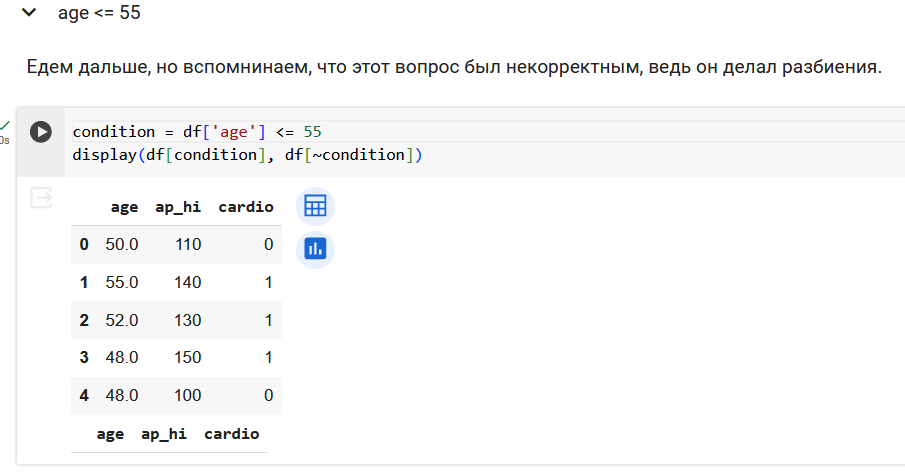Place cursor in the 'condition = df' code line
The image size is (905, 474).
point(197,132)
